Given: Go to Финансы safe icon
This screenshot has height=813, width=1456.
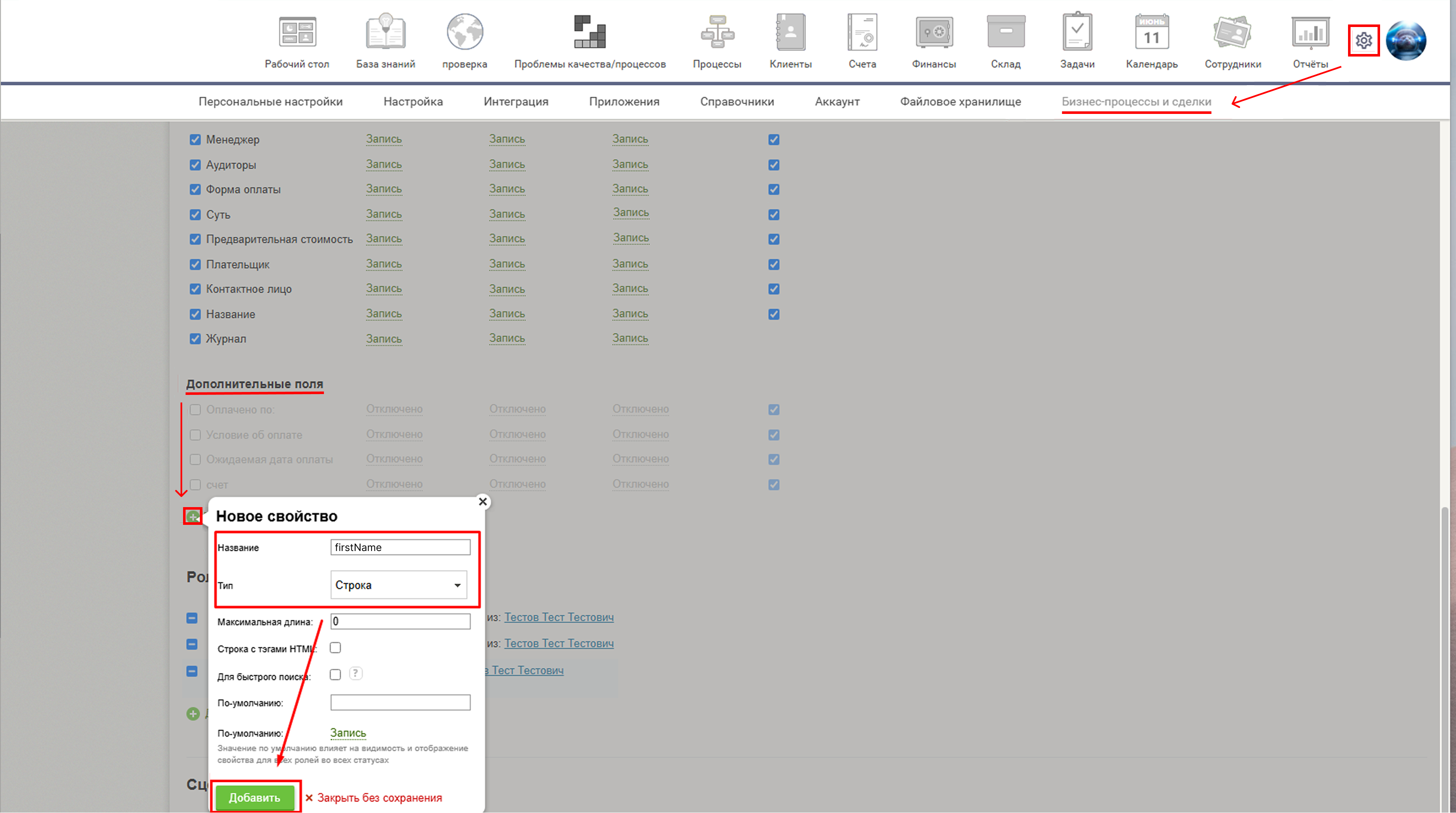Looking at the screenshot, I should click(934, 33).
